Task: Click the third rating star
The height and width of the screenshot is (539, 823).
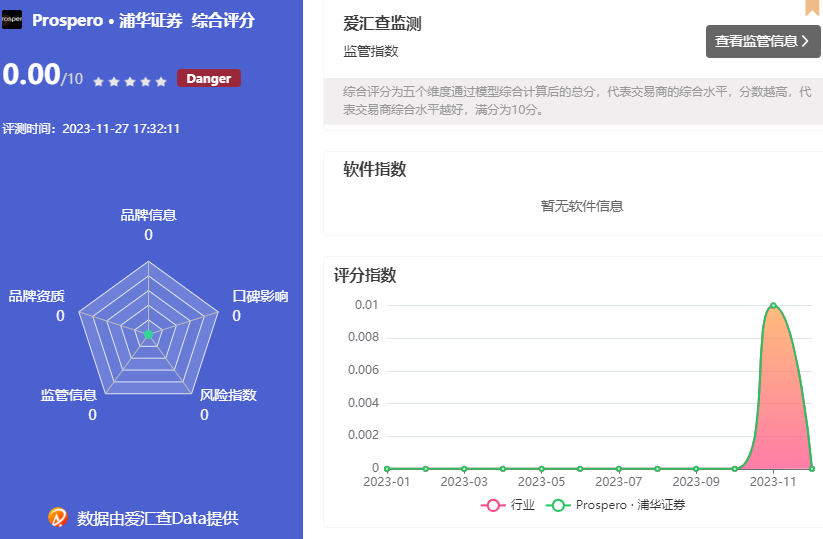Action: click(x=130, y=81)
